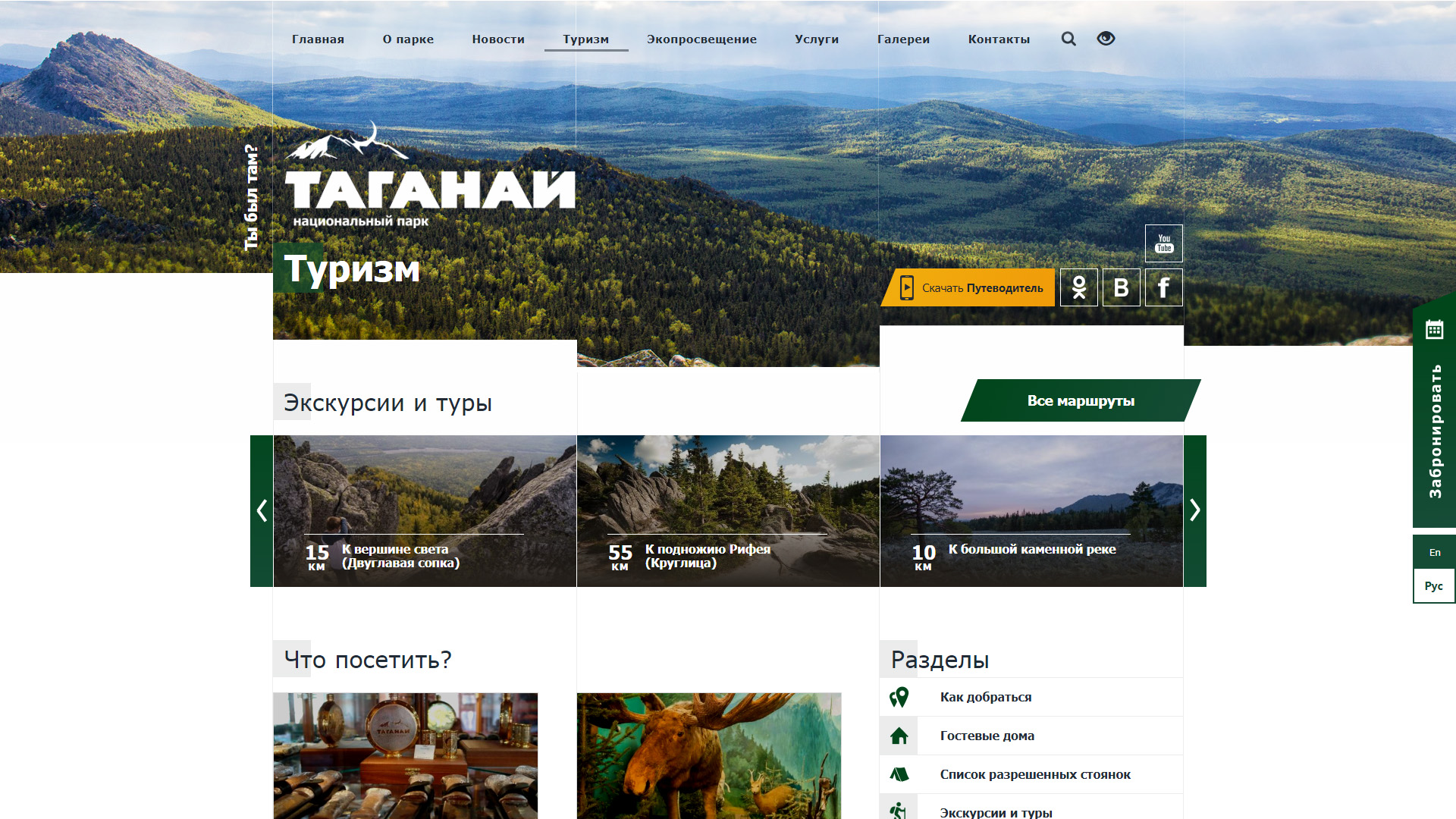Viewport: 1456px width, 819px height.
Task: Open Facebook social icon
Action: tap(1163, 287)
